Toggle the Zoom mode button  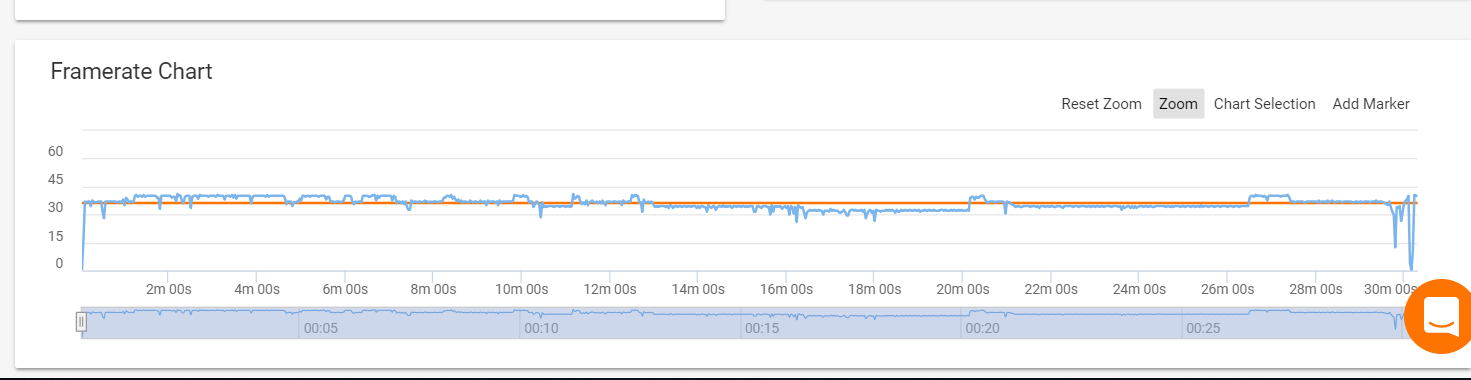1178,104
